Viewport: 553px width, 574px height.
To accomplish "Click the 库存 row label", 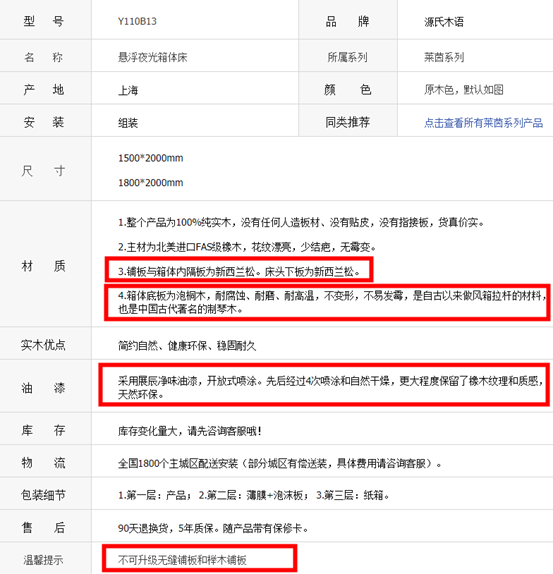I will (x=44, y=430).
